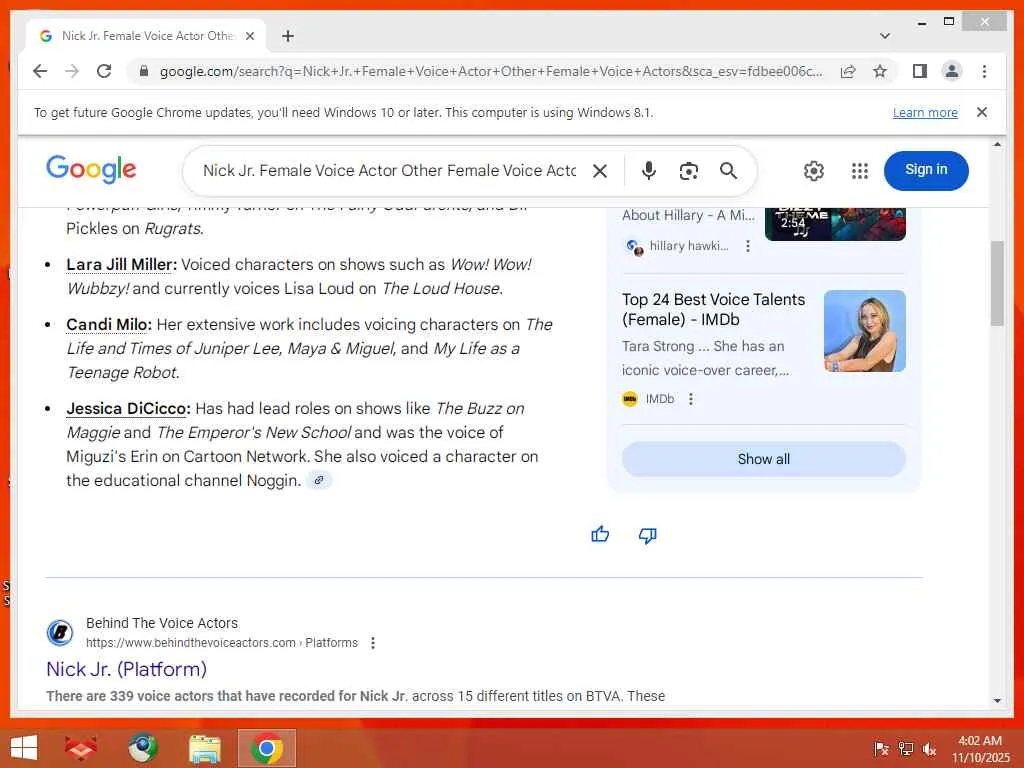Open the tab search chevron
Image resolution: width=1024 pixels, height=768 pixels.
pyautogui.click(x=885, y=36)
